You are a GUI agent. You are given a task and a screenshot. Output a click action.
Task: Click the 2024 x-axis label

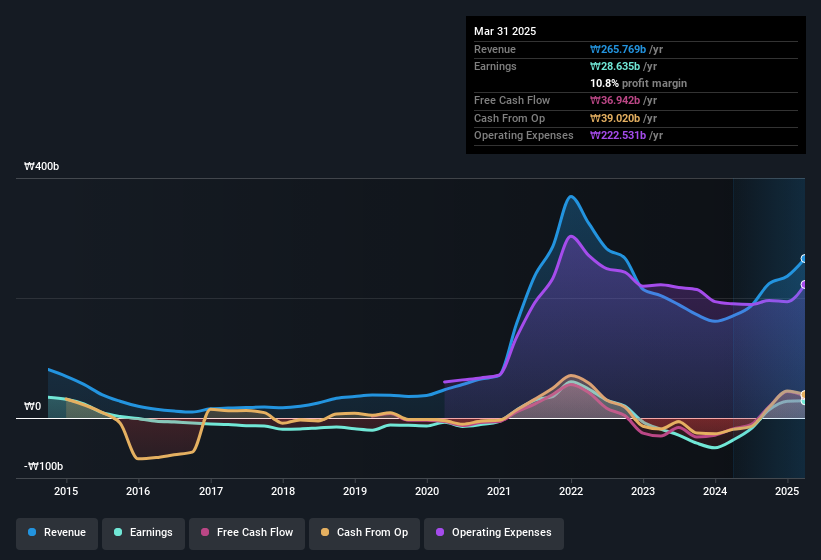(715, 491)
